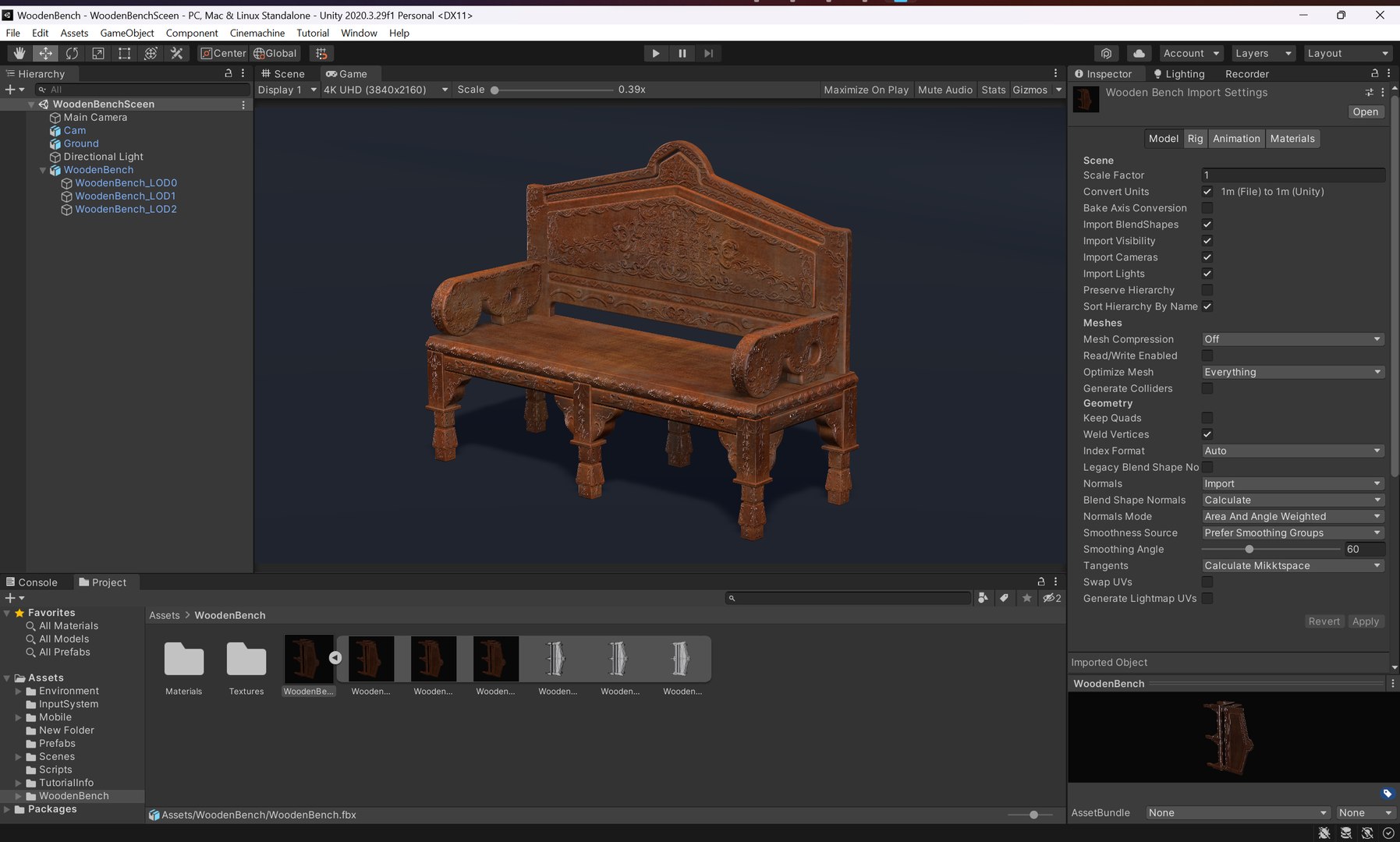Screen dimensions: 1400x842
Task: Toggle hidden packages visibility count
Action: [x=1052, y=598]
